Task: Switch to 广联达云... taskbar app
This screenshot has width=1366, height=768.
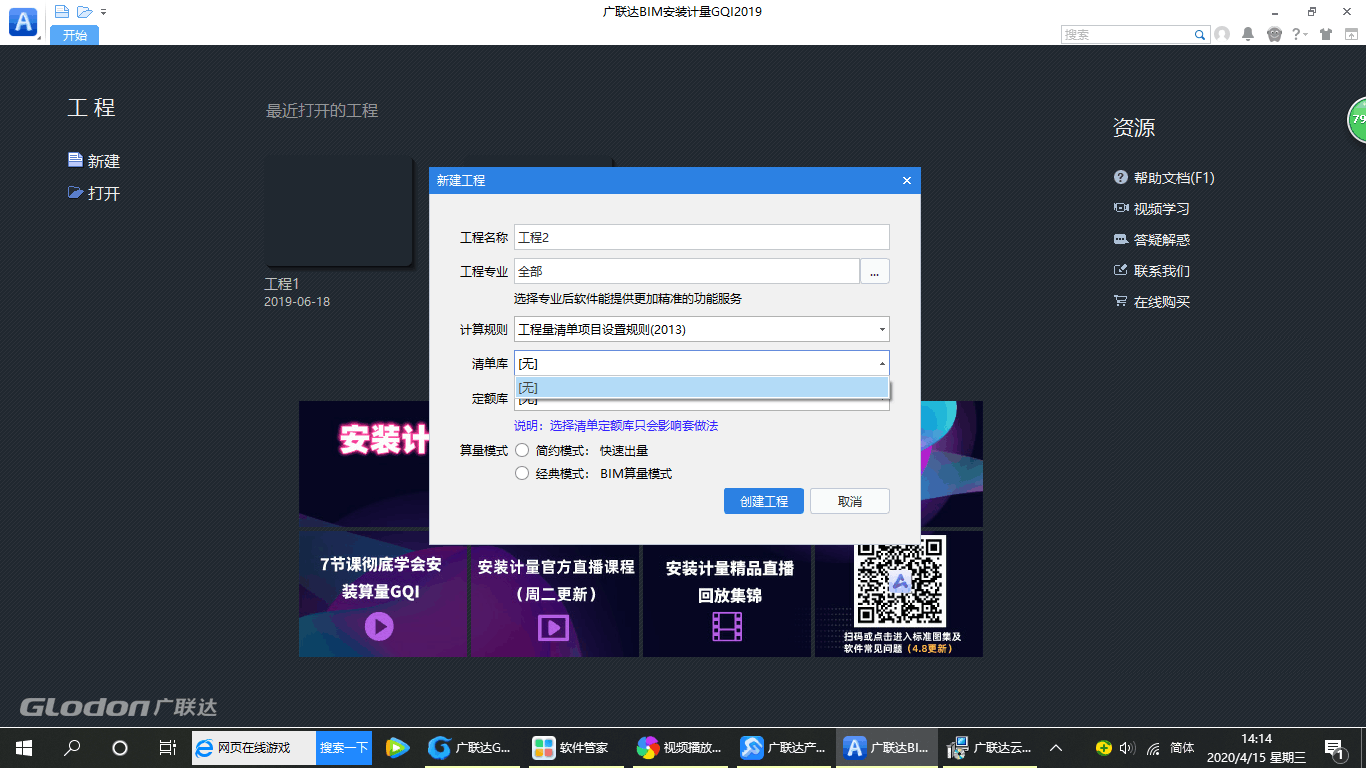Action: pyautogui.click(x=990, y=747)
